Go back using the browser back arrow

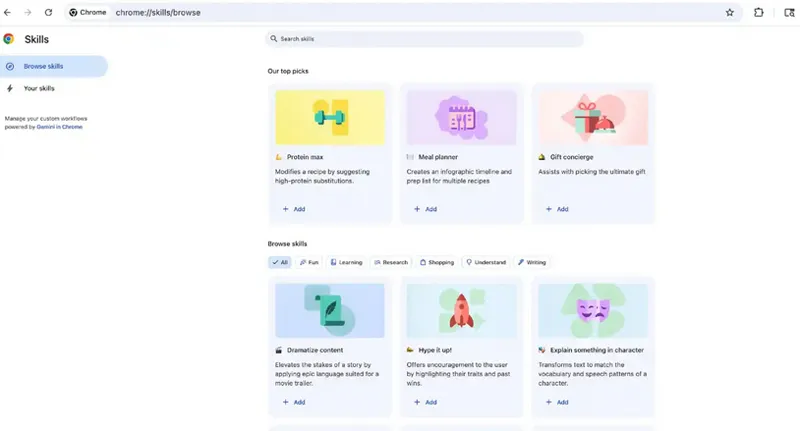point(7,12)
